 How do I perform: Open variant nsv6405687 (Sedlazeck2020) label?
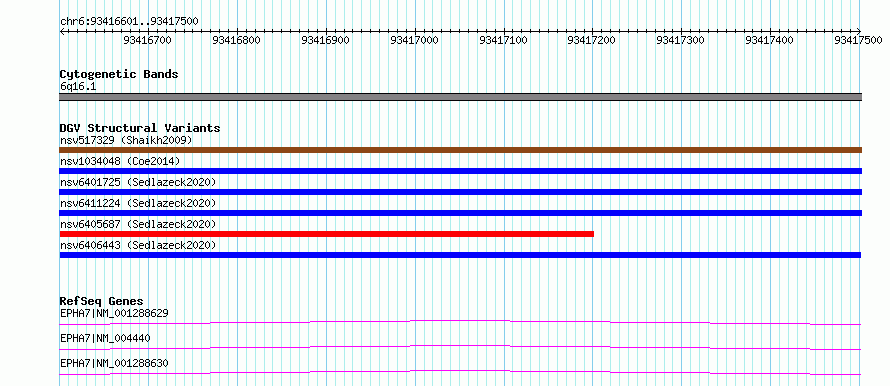[138, 224]
